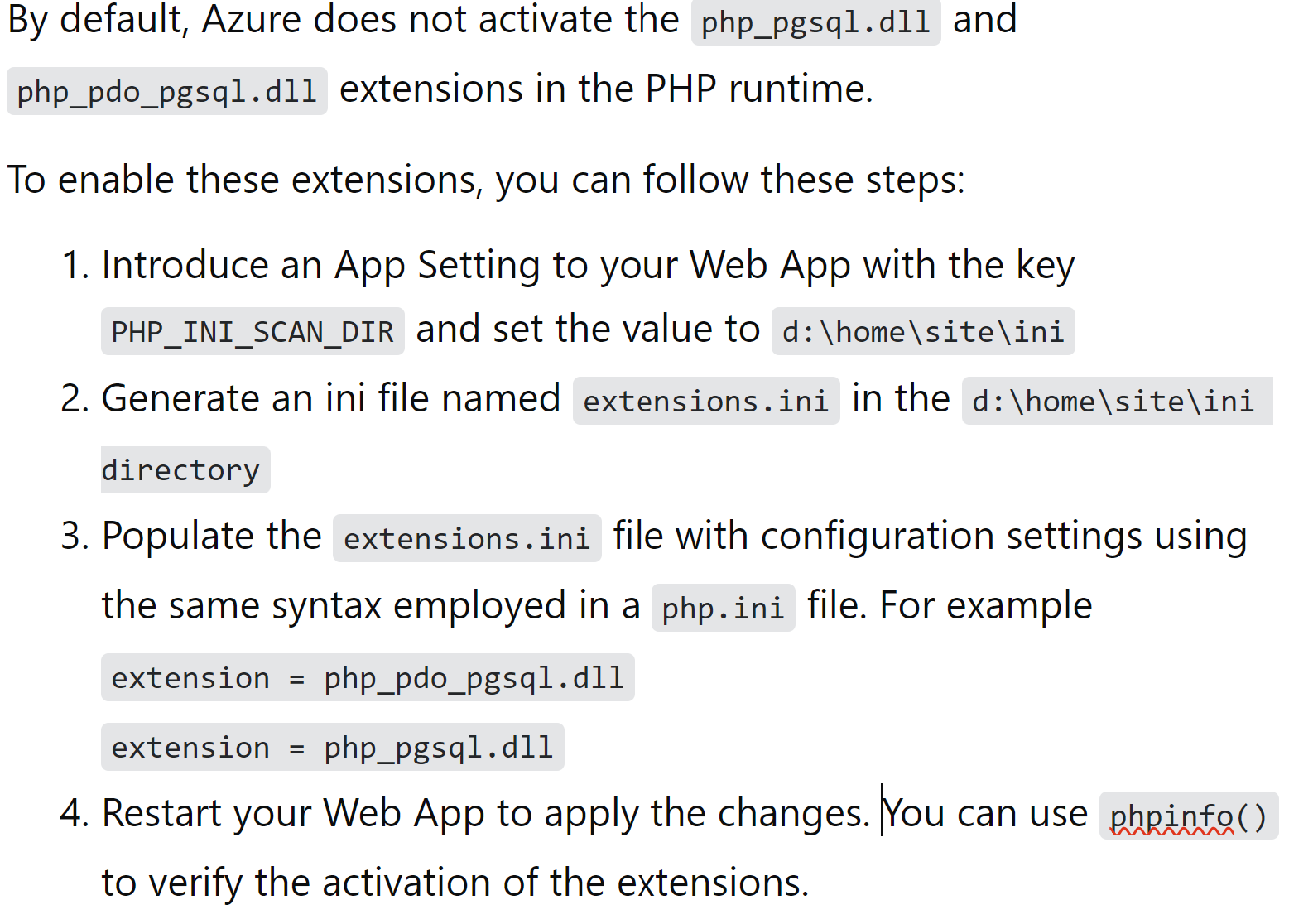The height and width of the screenshot is (924, 1289).
Task: Click the word Populate in step 3
Action: click(211, 537)
